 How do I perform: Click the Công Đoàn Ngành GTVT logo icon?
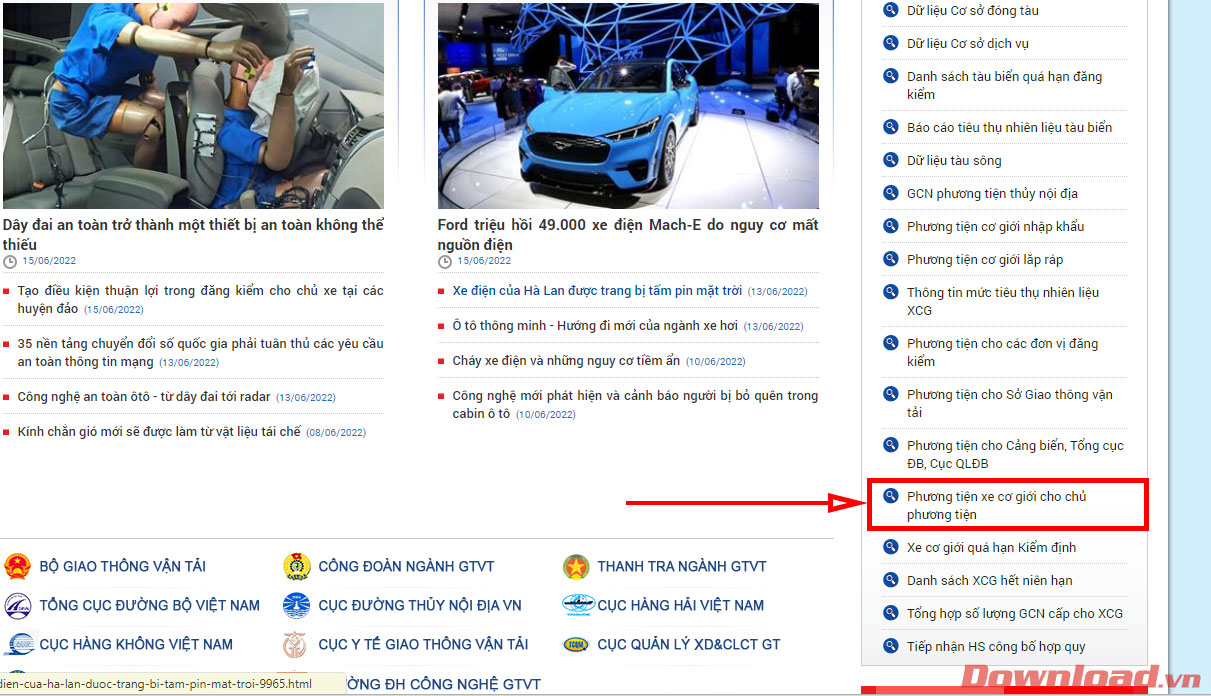click(297, 567)
